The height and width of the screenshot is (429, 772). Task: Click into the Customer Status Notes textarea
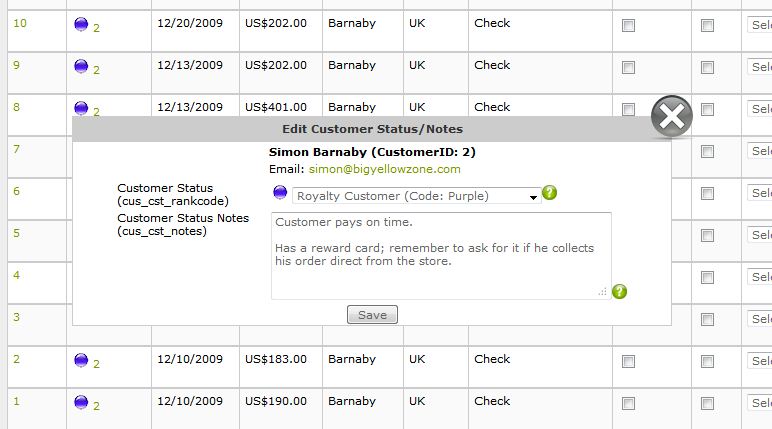(x=441, y=256)
